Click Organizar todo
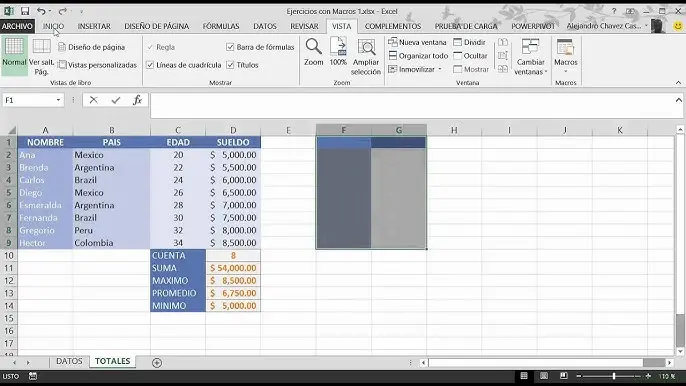Image resolution: width=686 pixels, height=386 pixels. tap(418, 56)
